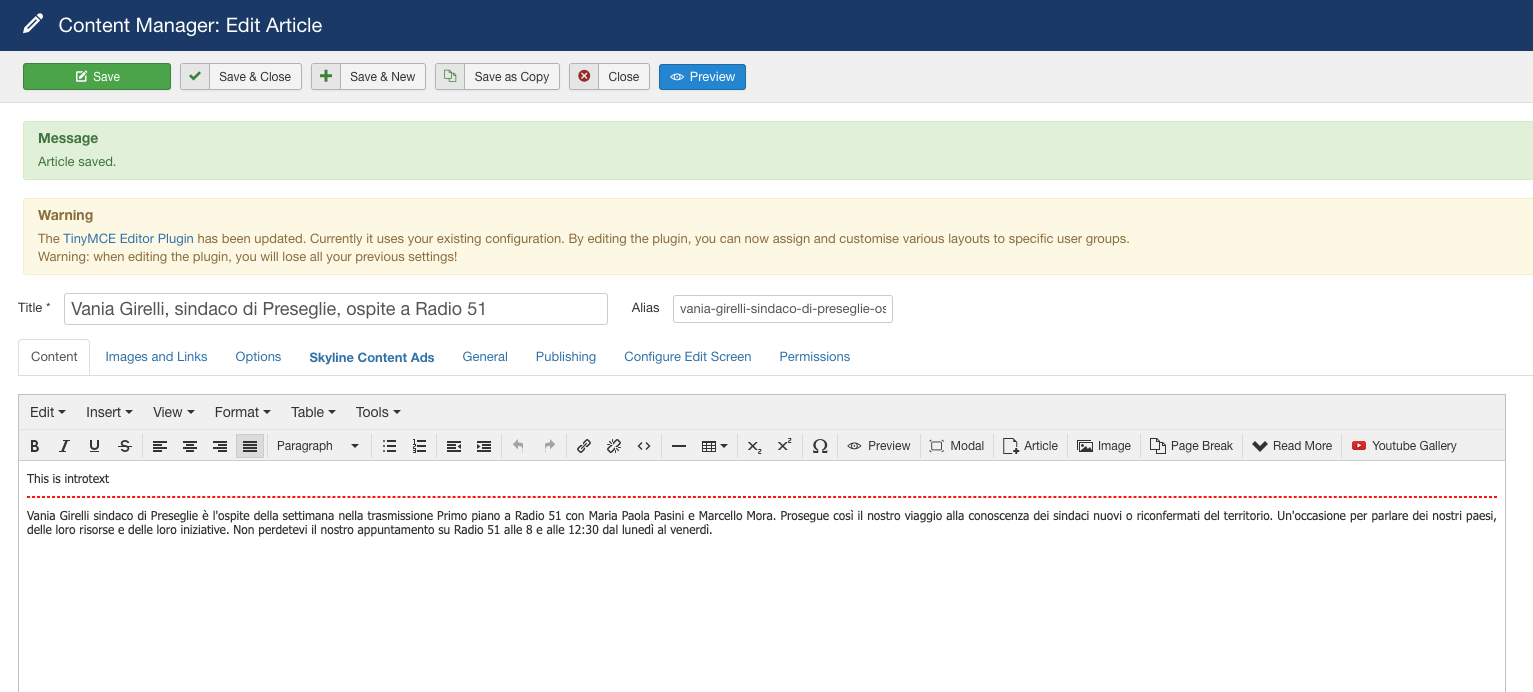Undo the last edit
This screenshot has height=692, width=1533.
518,446
